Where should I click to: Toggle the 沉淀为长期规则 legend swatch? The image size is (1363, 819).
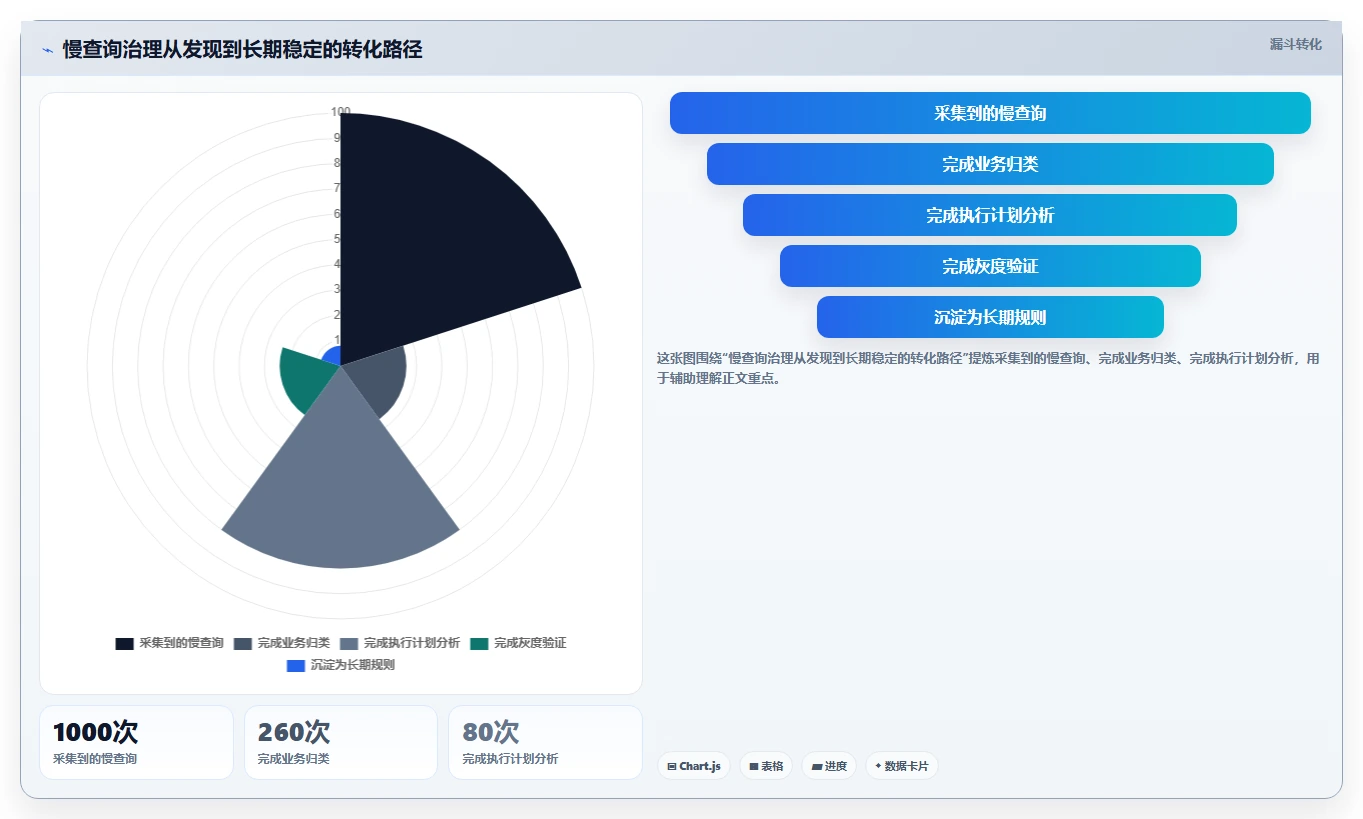pyautogui.click(x=296, y=665)
